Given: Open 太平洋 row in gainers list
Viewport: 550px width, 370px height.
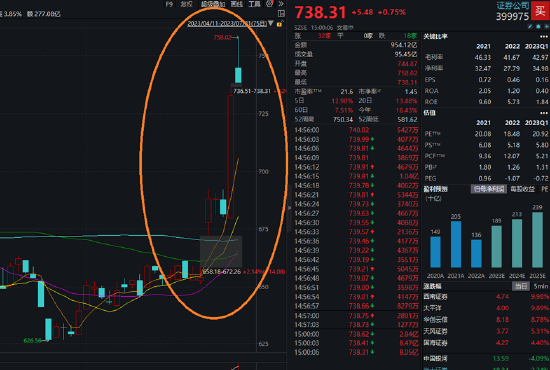Looking at the screenshot, I should click(x=486, y=308).
